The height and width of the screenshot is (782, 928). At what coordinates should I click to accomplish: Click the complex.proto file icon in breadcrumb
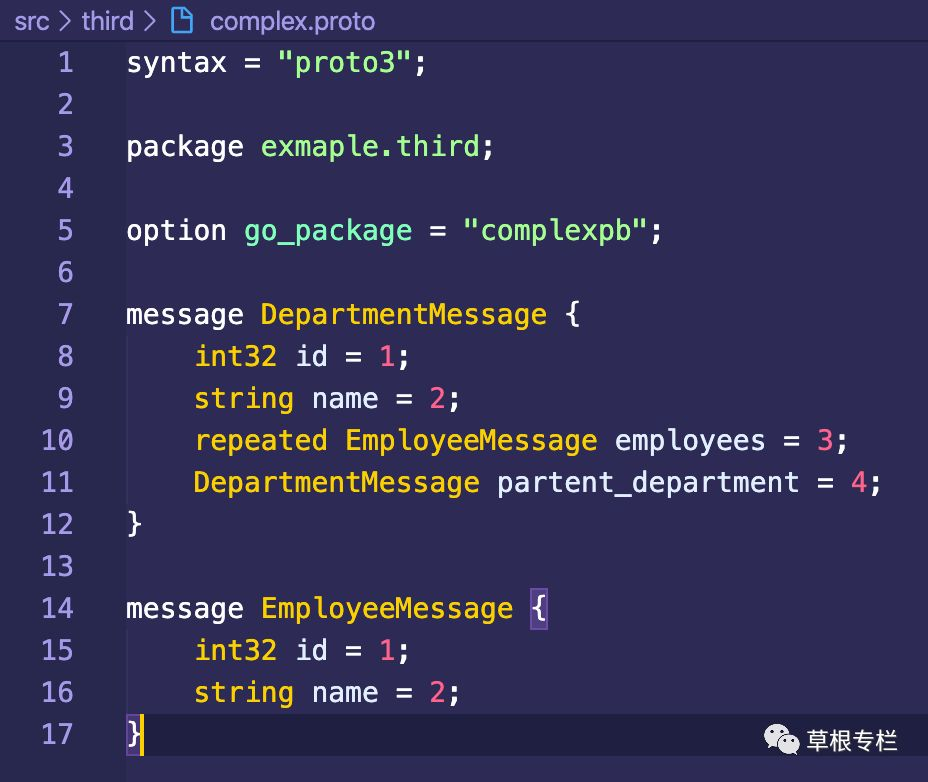[x=182, y=21]
